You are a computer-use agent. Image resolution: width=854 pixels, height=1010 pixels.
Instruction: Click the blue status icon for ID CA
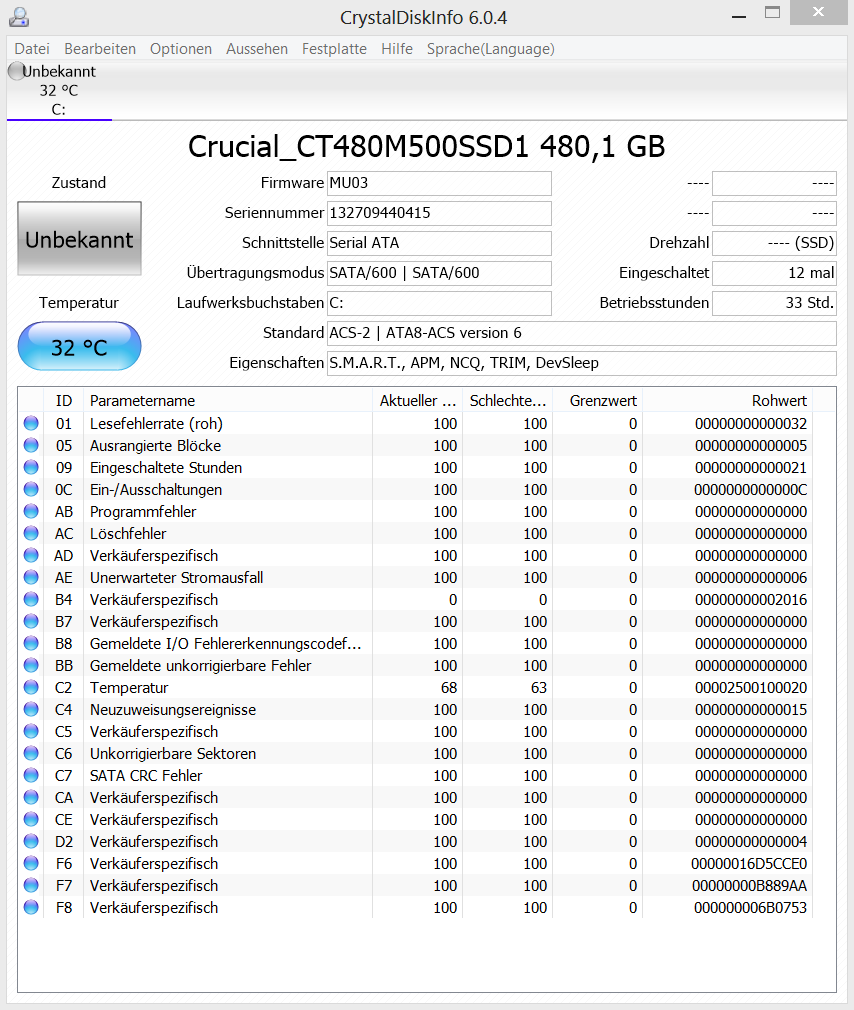[x=31, y=797]
